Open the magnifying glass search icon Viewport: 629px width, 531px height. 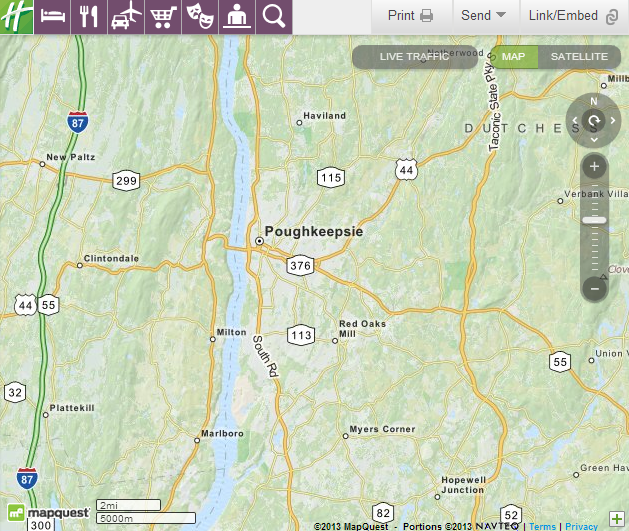[274, 17]
